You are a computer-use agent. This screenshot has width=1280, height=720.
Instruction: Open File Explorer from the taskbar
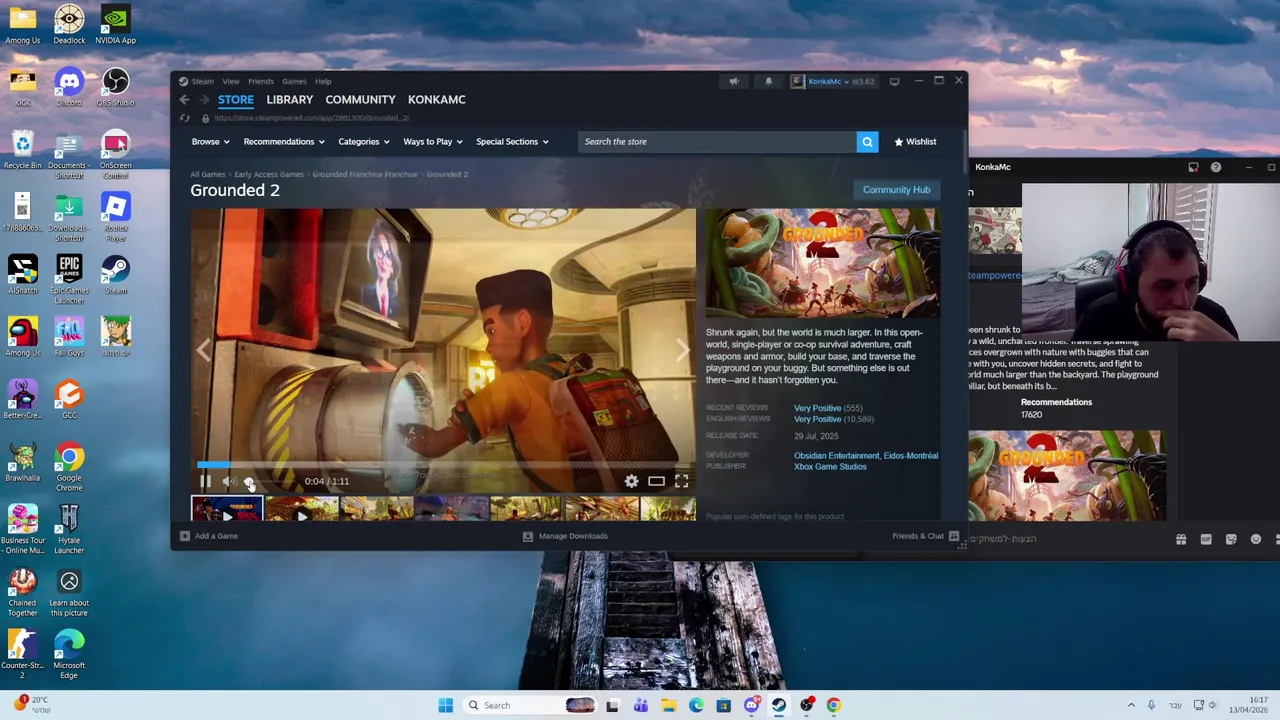[x=668, y=705]
